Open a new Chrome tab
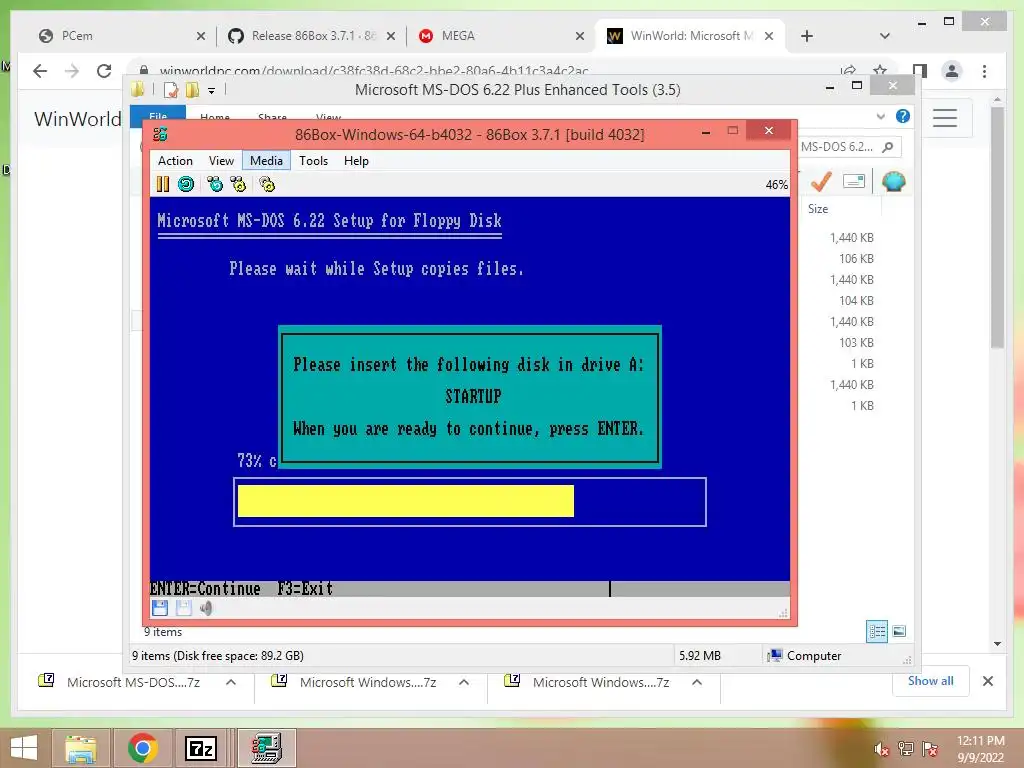1024x768 pixels. [807, 36]
